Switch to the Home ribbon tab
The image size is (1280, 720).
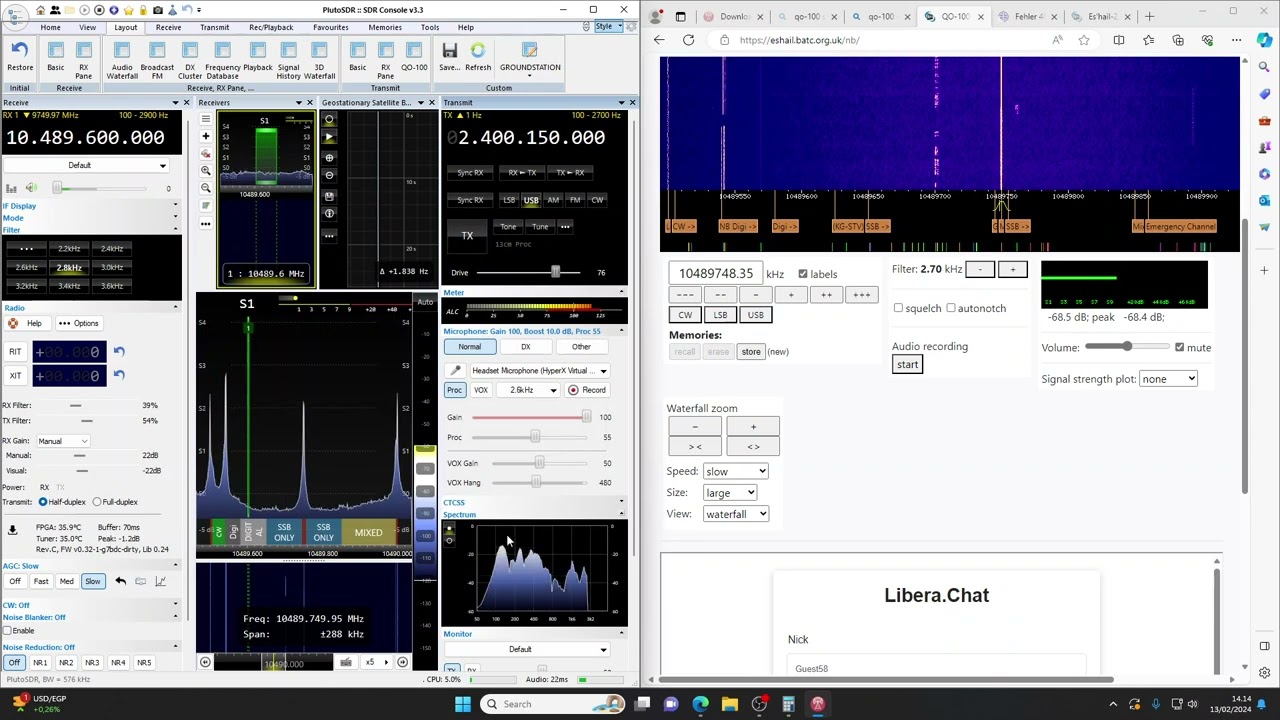[x=50, y=27]
